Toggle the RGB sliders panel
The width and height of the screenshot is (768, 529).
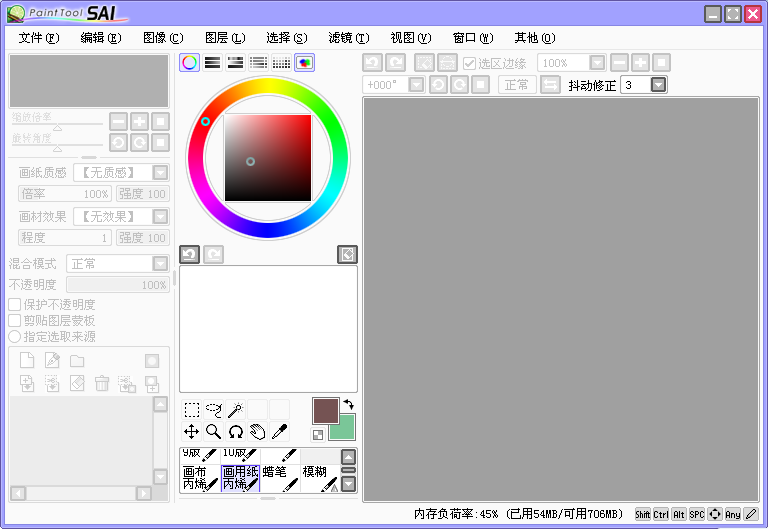pyautogui.click(x=213, y=63)
